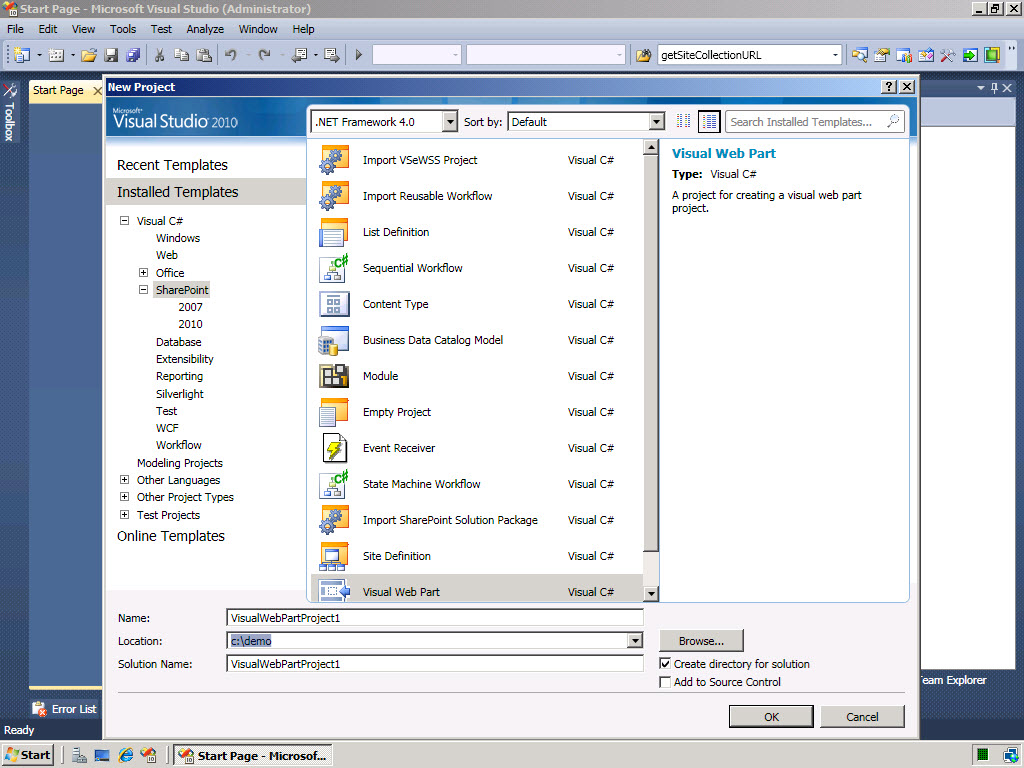Open the Tools menu
Viewport: 1024px width, 768px height.
pos(123,29)
